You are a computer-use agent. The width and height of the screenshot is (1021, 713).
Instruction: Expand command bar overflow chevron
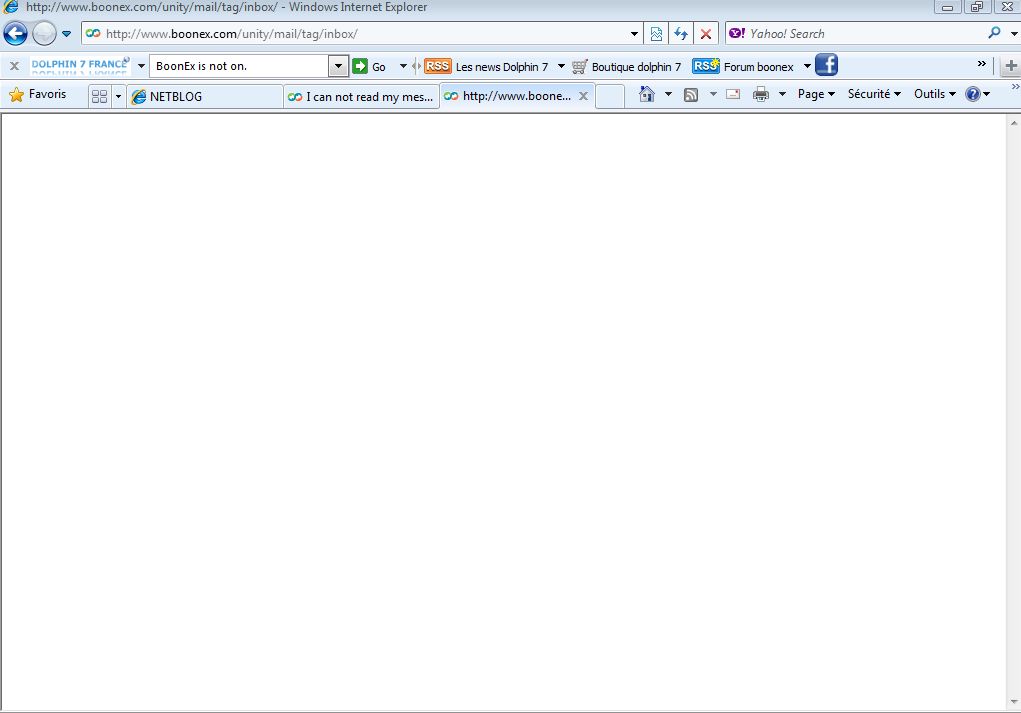1015,87
